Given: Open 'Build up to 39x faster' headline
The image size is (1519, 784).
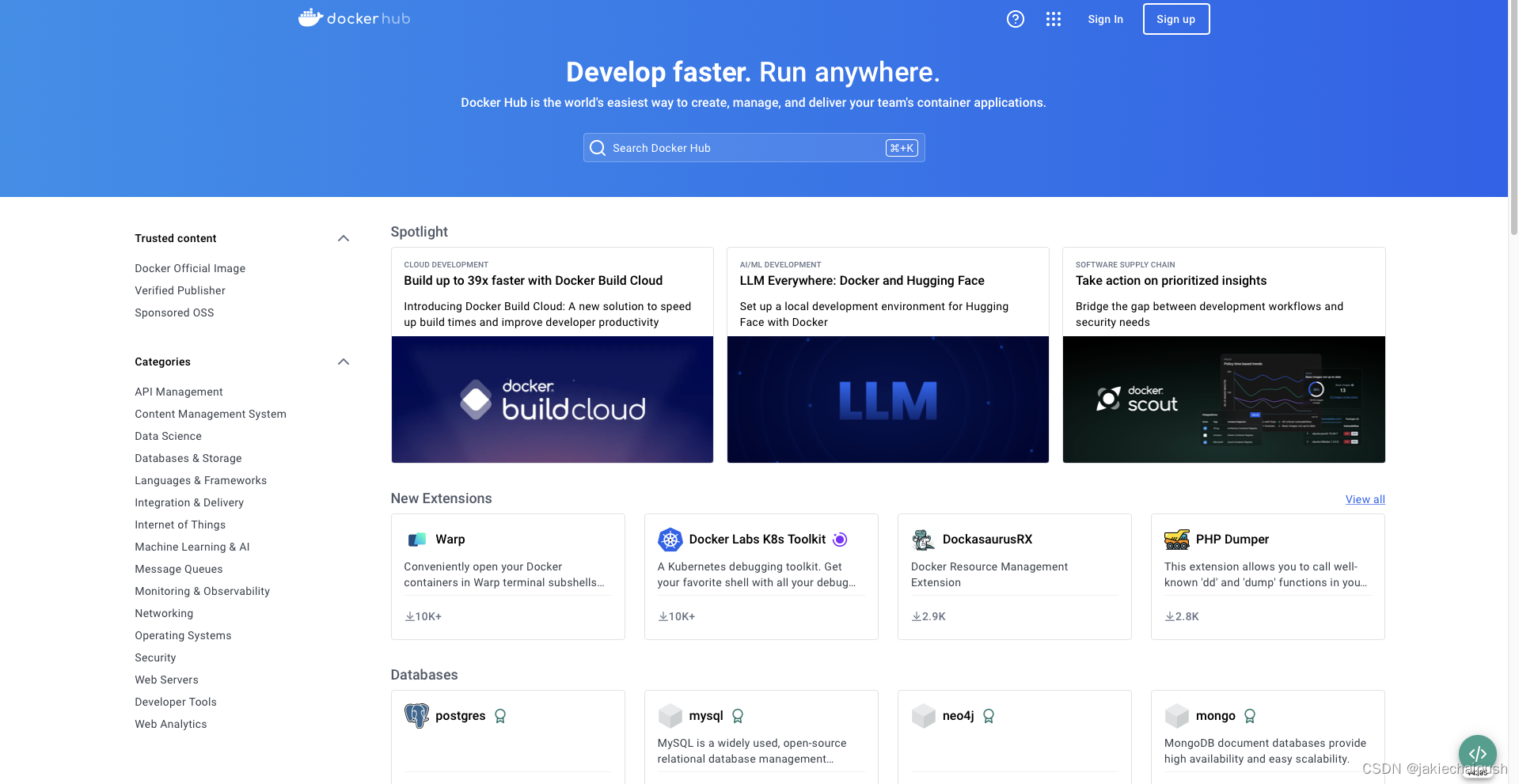Looking at the screenshot, I should (x=534, y=281).
